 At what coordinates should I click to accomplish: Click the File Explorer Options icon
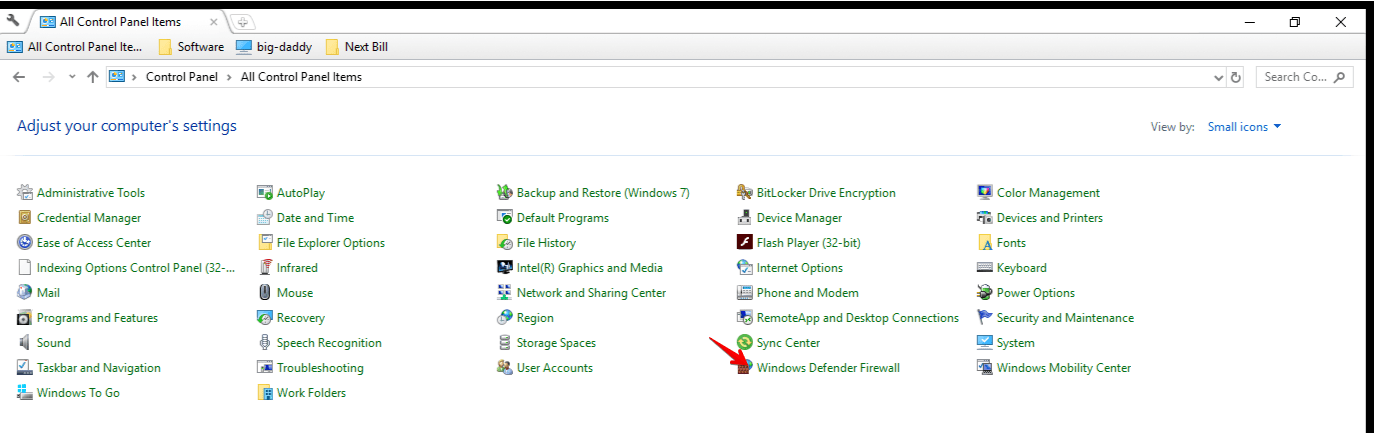point(265,243)
